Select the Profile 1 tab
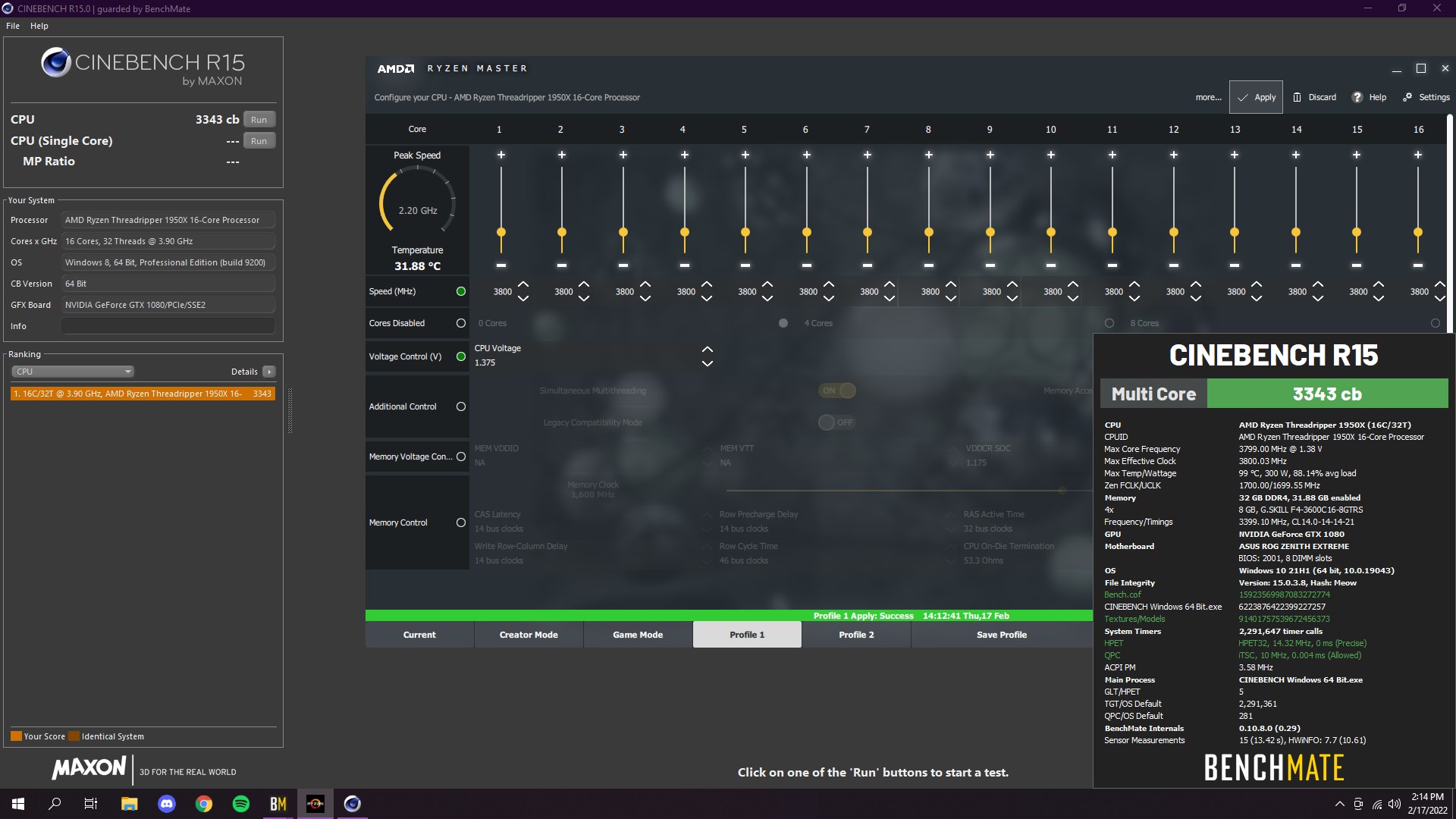 tap(747, 635)
